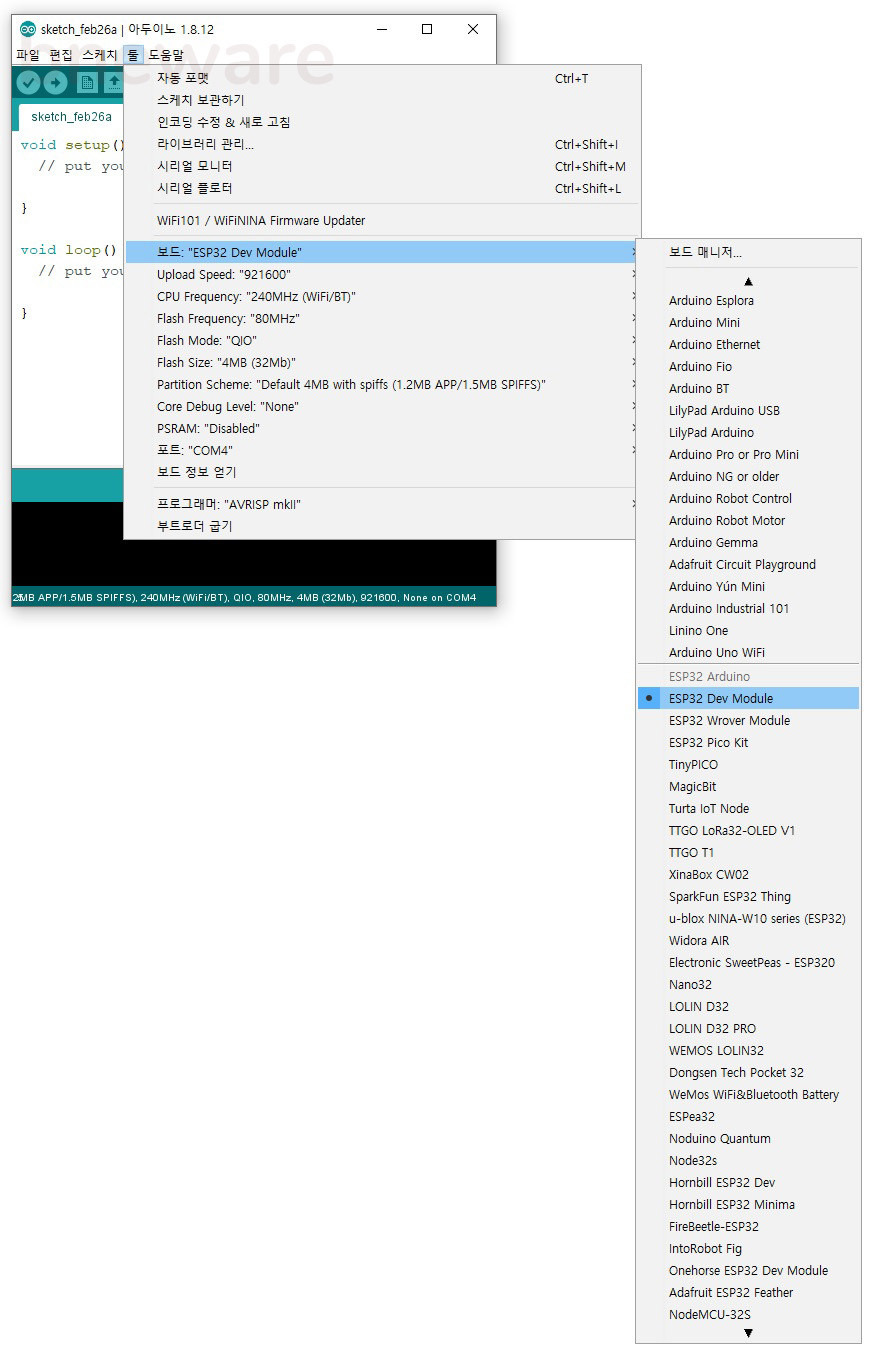Select TinyPICO board

[x=748, y=764]
